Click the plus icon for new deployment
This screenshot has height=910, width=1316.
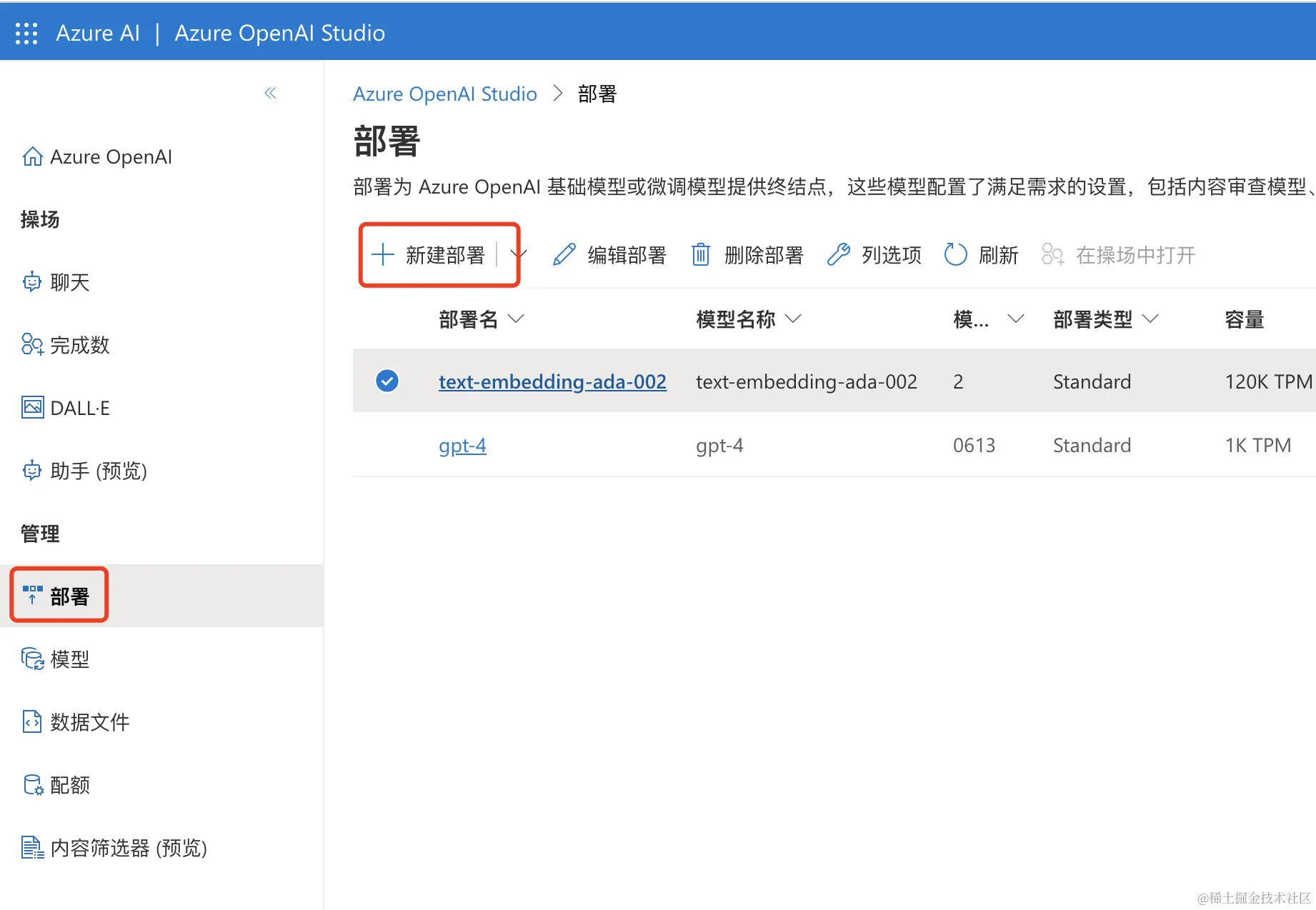[383, 255]
